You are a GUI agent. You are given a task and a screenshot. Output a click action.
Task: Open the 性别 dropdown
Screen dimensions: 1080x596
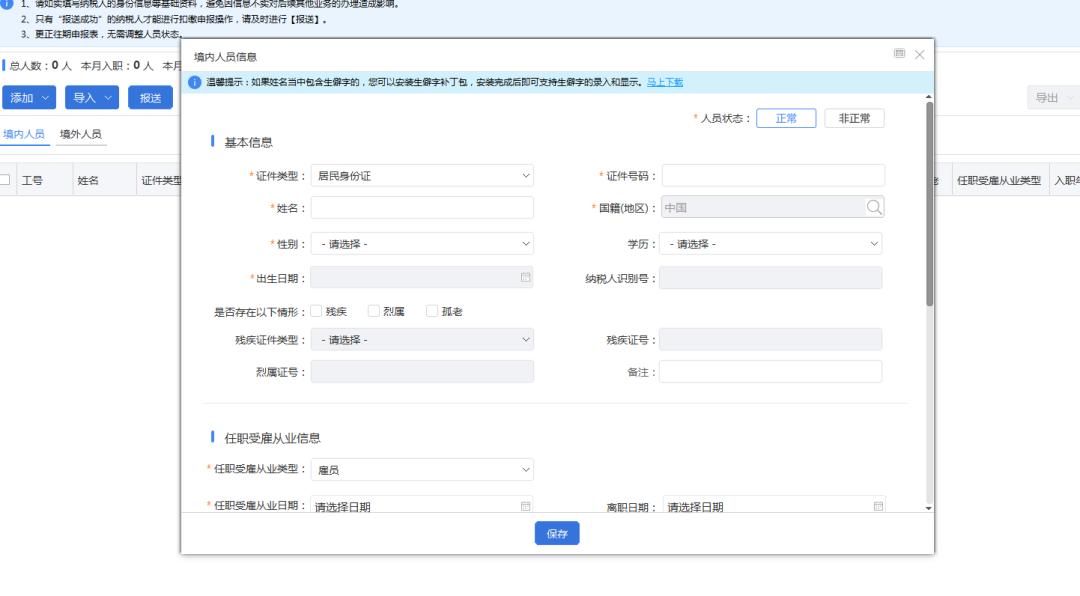[422, 244]
